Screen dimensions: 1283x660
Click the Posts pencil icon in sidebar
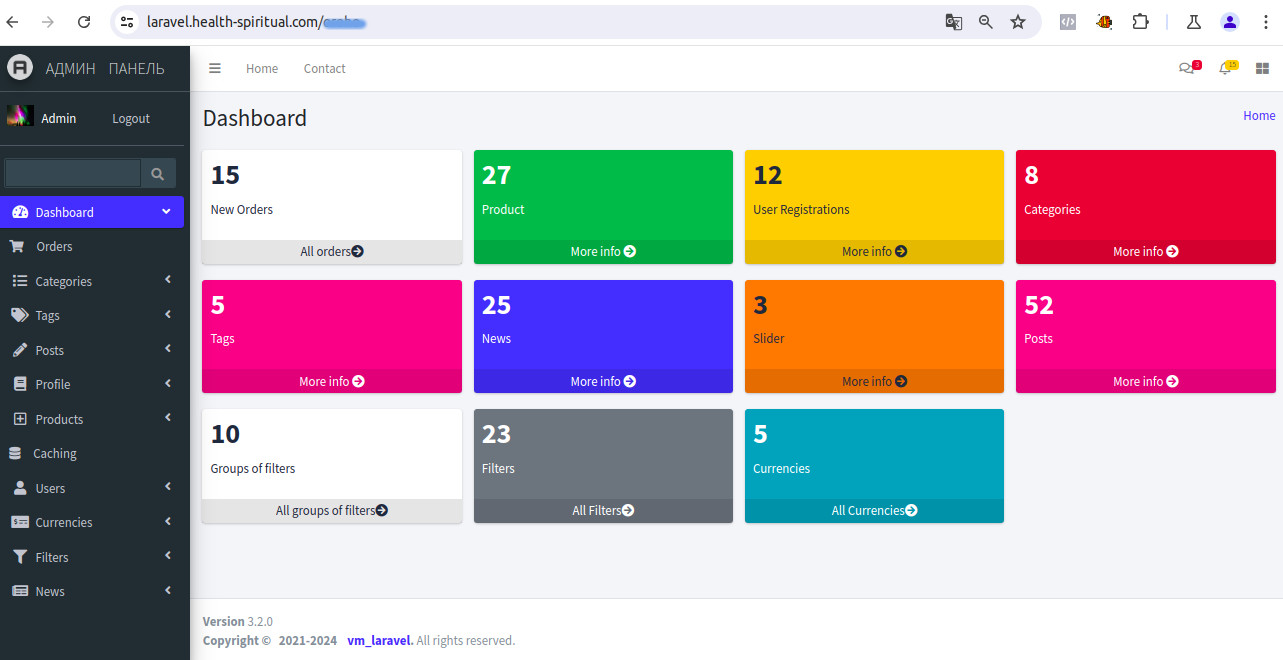[x=21, y=349]
